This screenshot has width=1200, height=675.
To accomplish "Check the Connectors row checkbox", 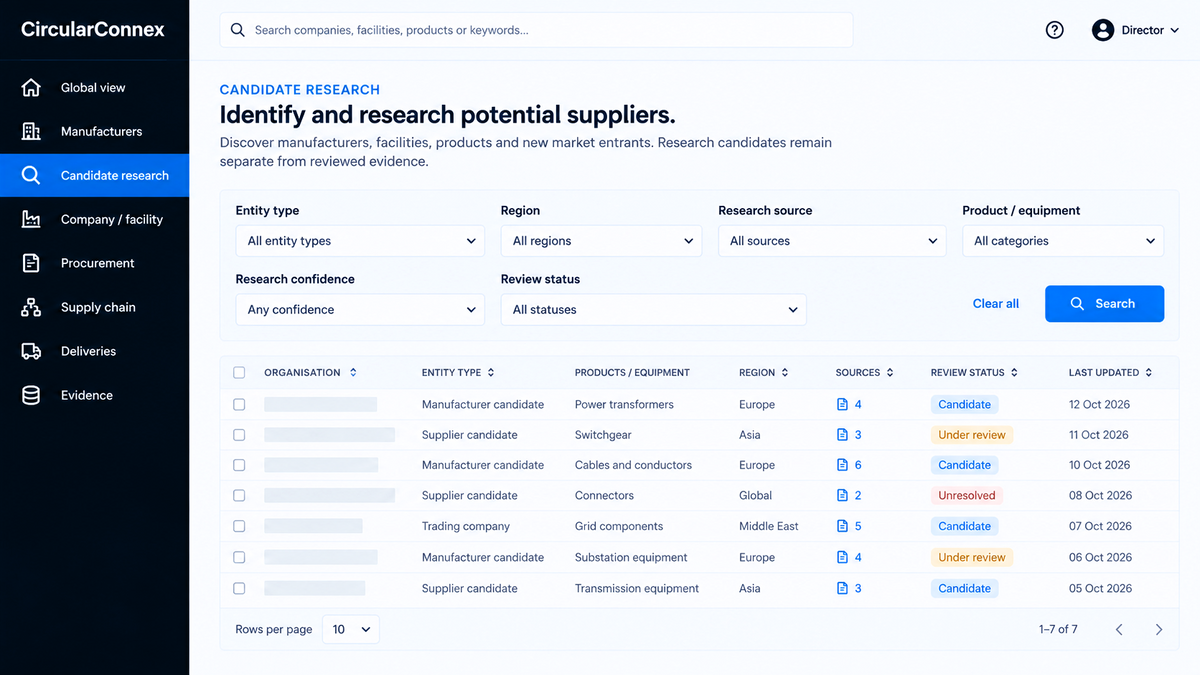I will pos(239,496).
